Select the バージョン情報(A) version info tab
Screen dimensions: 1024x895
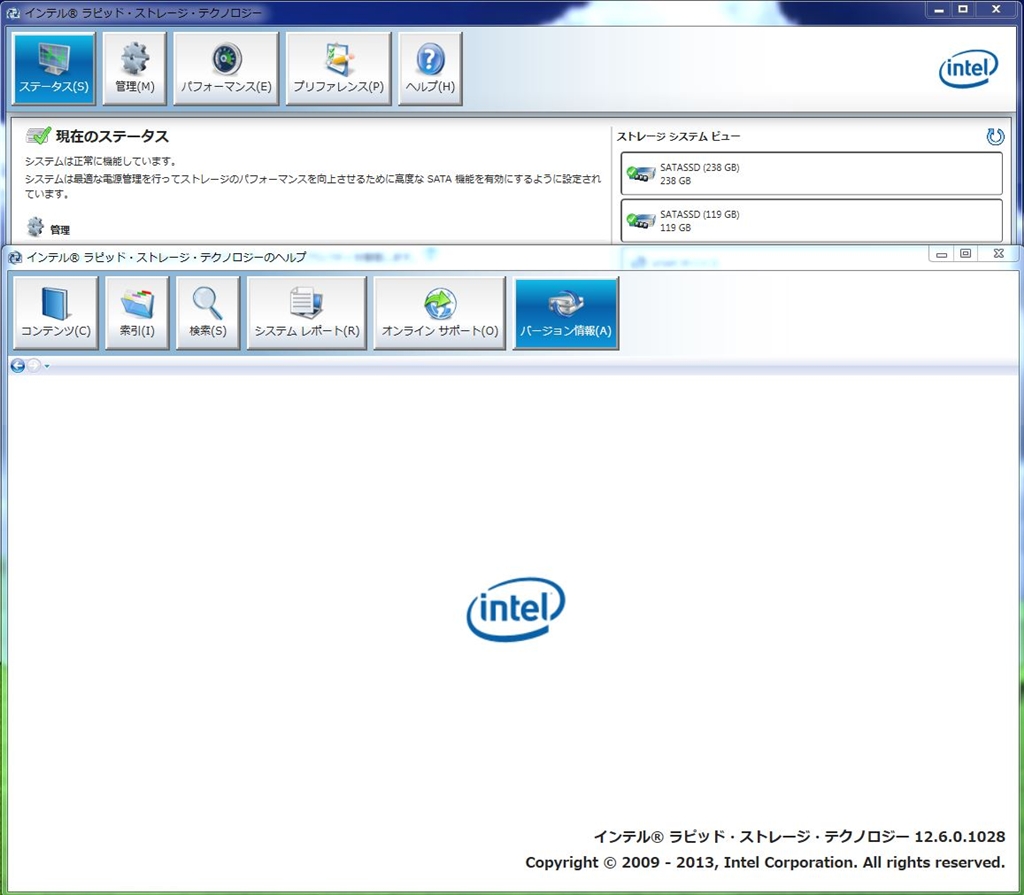click(566, 313)
